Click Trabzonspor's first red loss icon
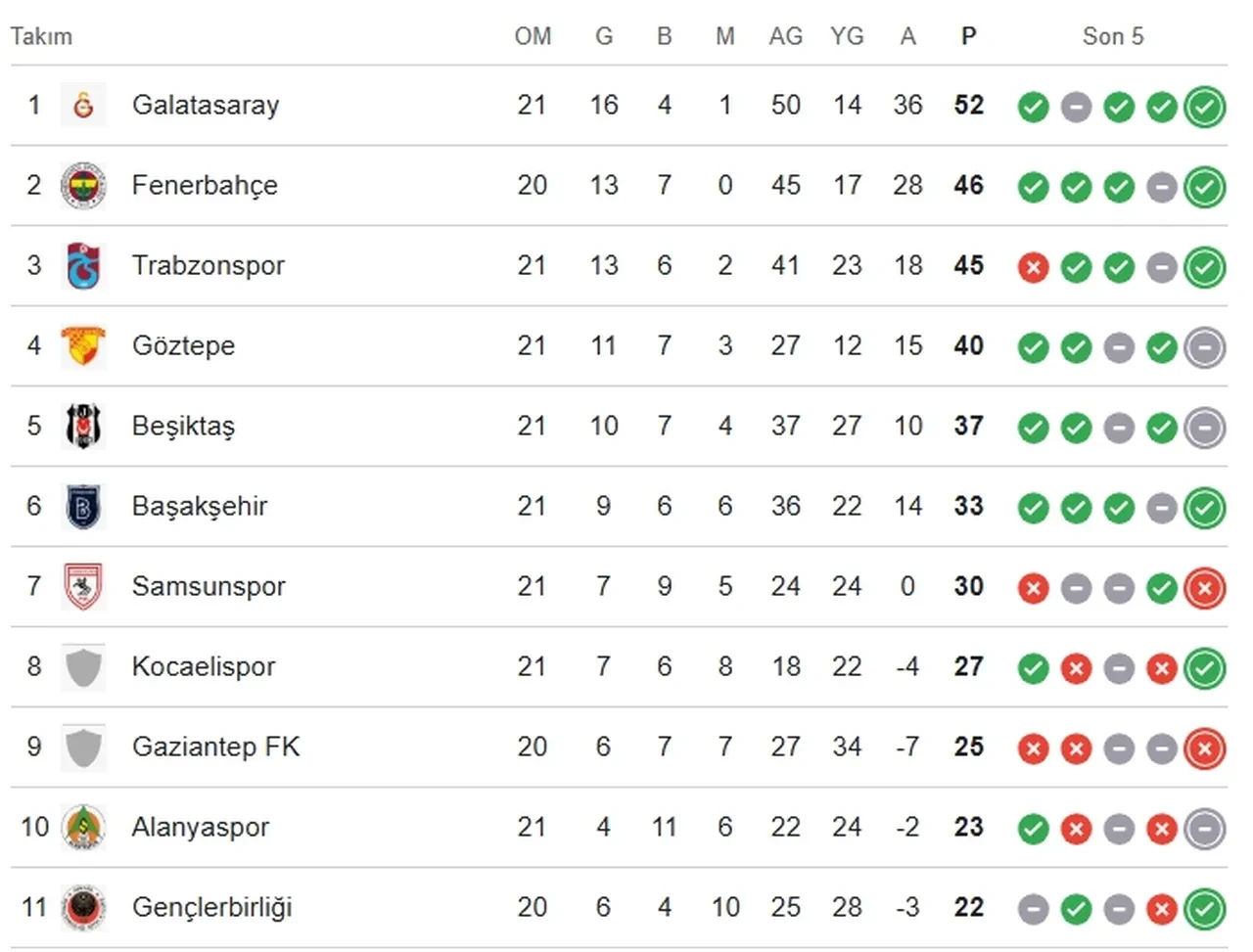 1033,267
